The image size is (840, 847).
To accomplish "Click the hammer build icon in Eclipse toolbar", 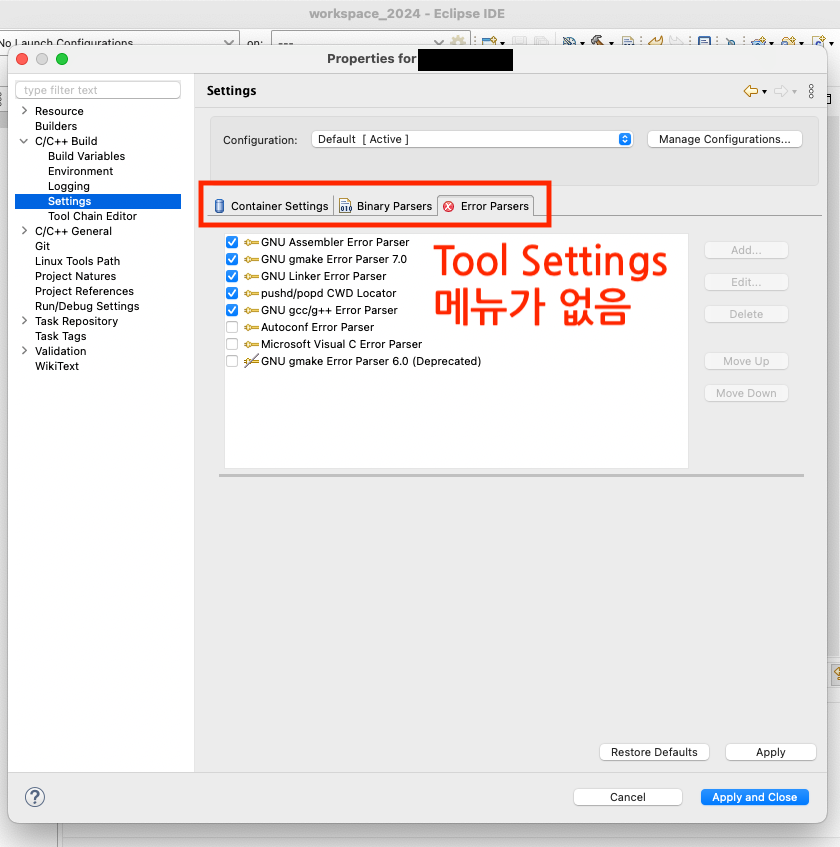I will pos(597,41).
